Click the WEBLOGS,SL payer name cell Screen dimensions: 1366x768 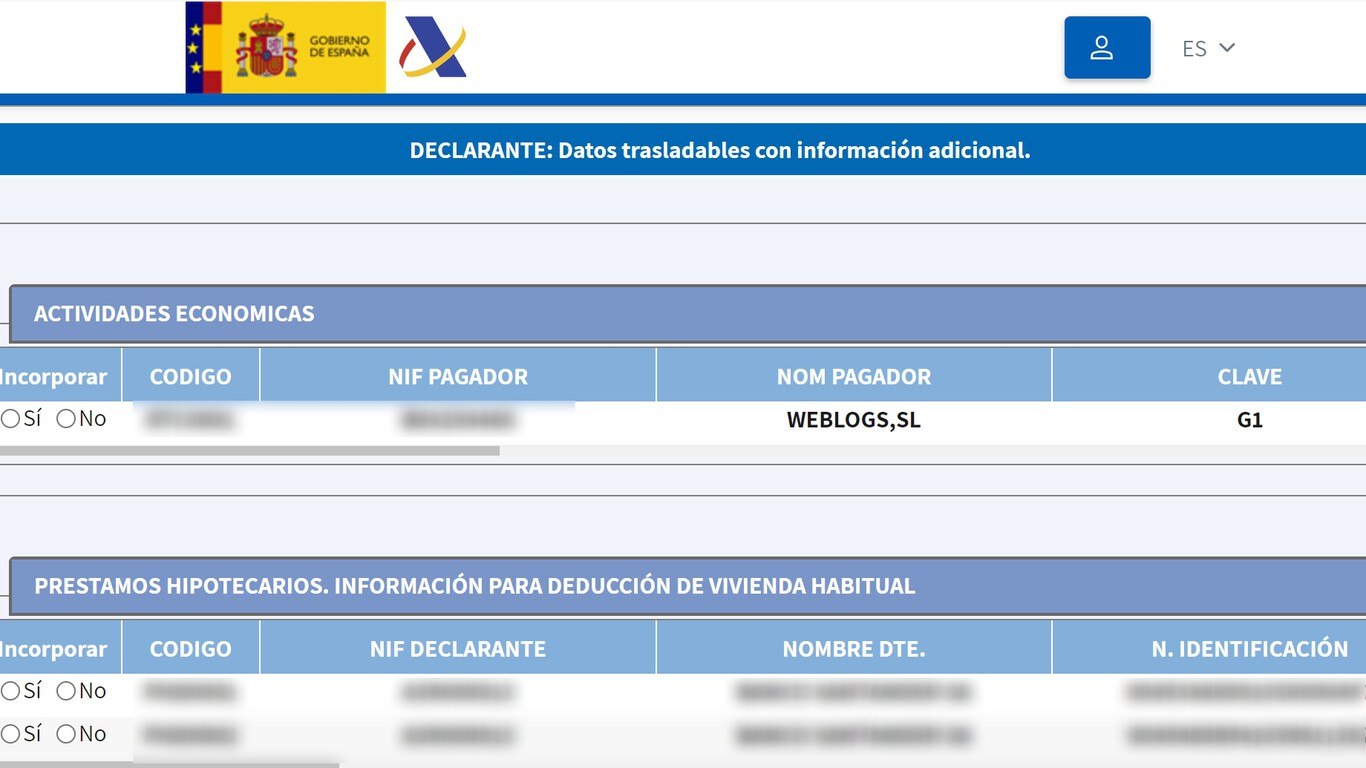[x=853, y=420]
